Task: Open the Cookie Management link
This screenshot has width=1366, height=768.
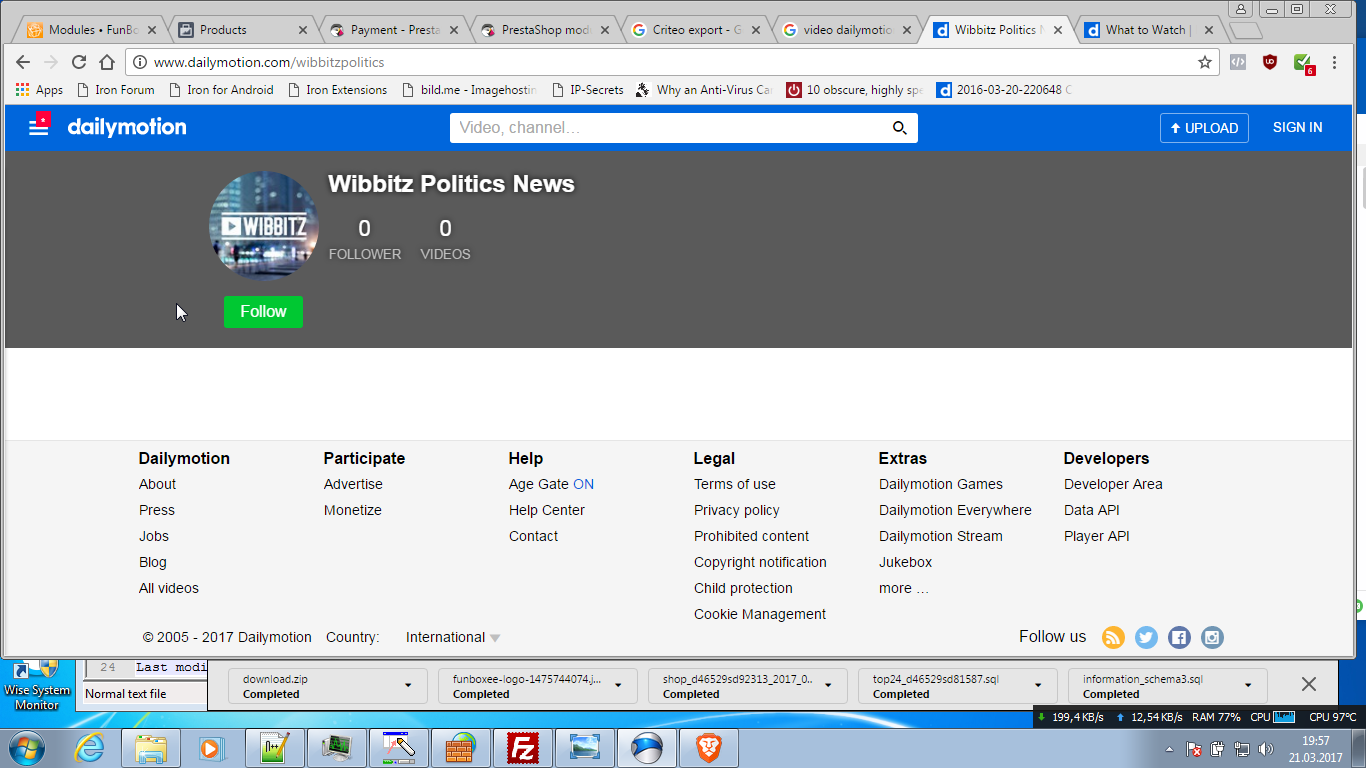Action: (x=760, y=614)
